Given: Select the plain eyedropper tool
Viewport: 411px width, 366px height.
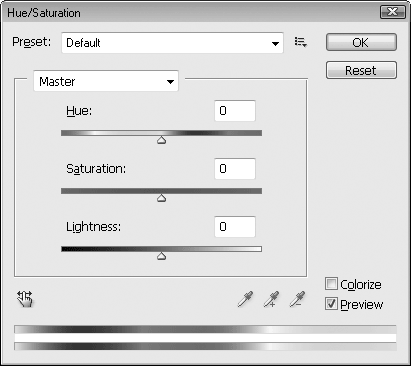Looking at the screenshot, I should pos(245,299).
